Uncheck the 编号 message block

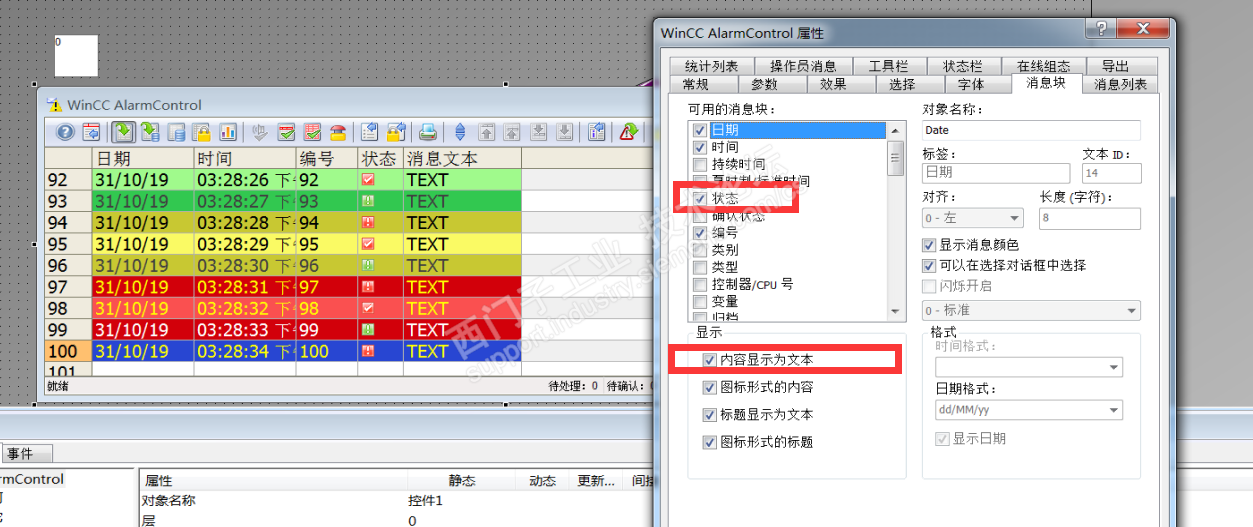(x=700, y=232)
